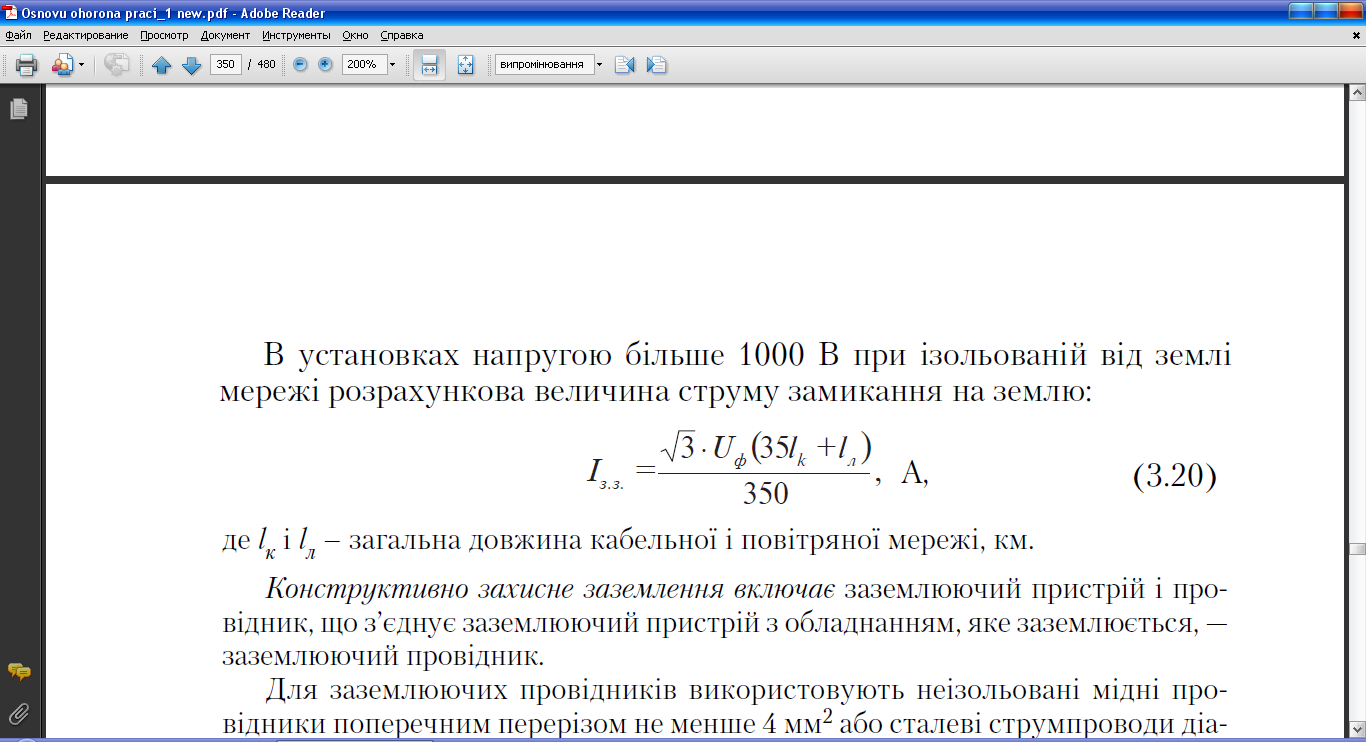Click the Print document icon
The height and width of the screenshot is (742, 1366).
click(26, 65)
